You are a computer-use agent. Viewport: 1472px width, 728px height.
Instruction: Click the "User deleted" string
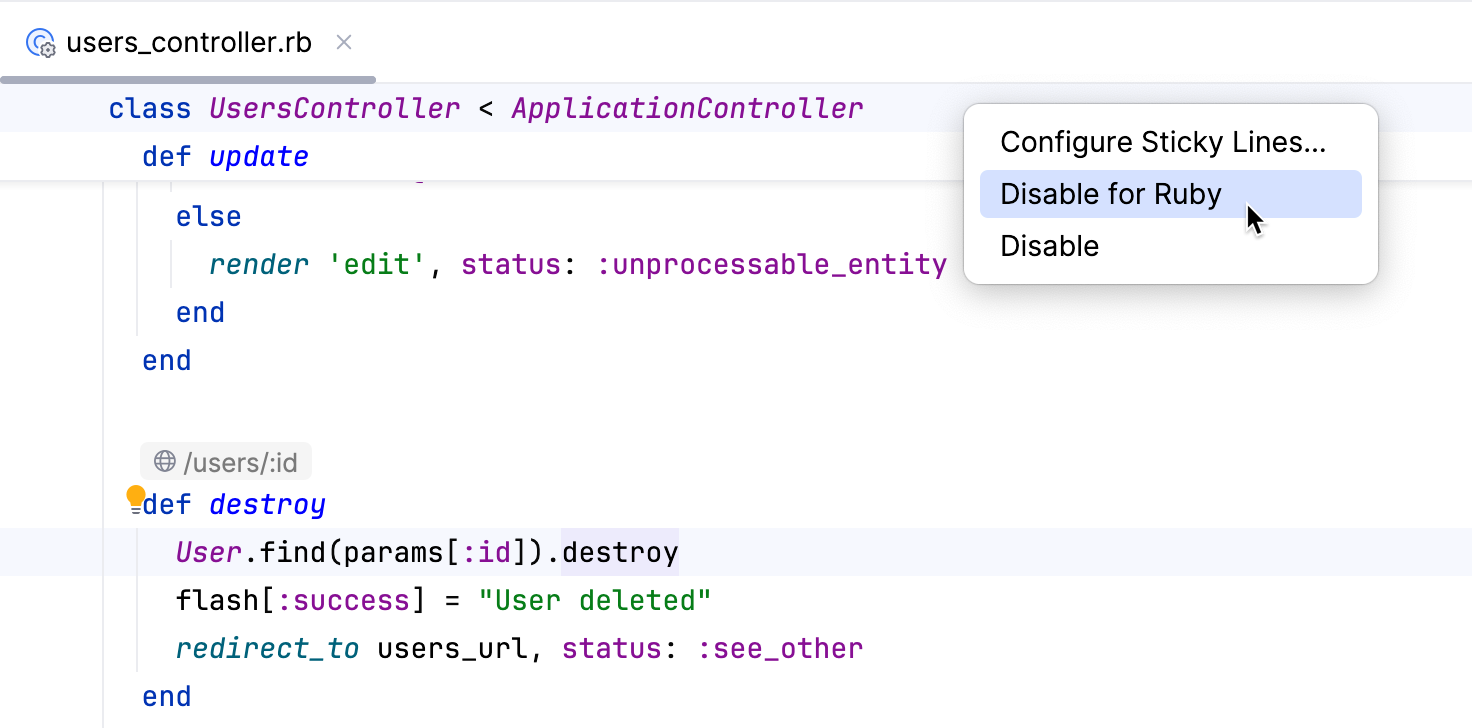point(594,601)
